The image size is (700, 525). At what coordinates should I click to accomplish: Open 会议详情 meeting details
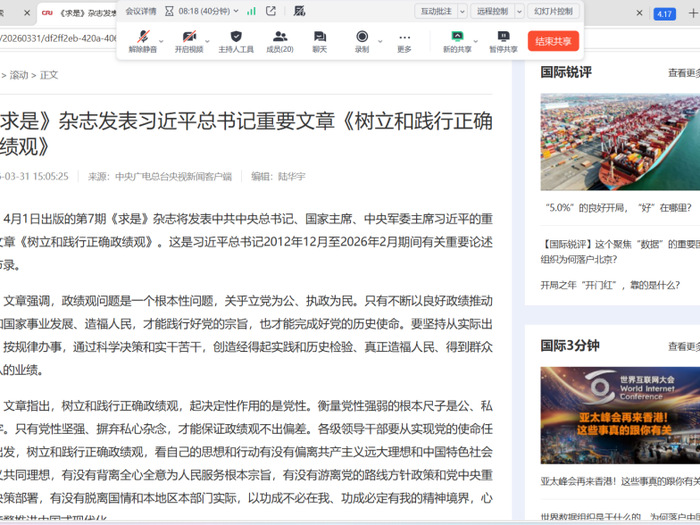coord(141,11)
